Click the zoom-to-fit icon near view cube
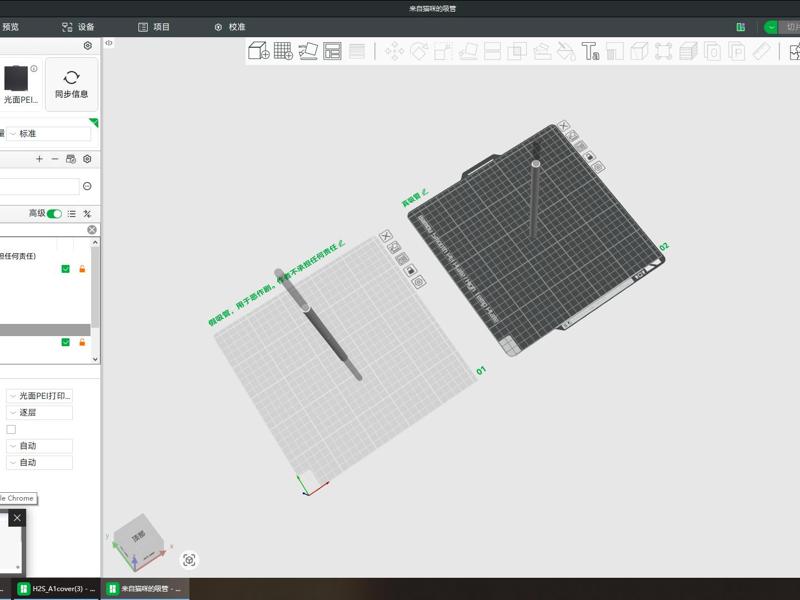Viewport: 800px width, 600px height. 189,560
